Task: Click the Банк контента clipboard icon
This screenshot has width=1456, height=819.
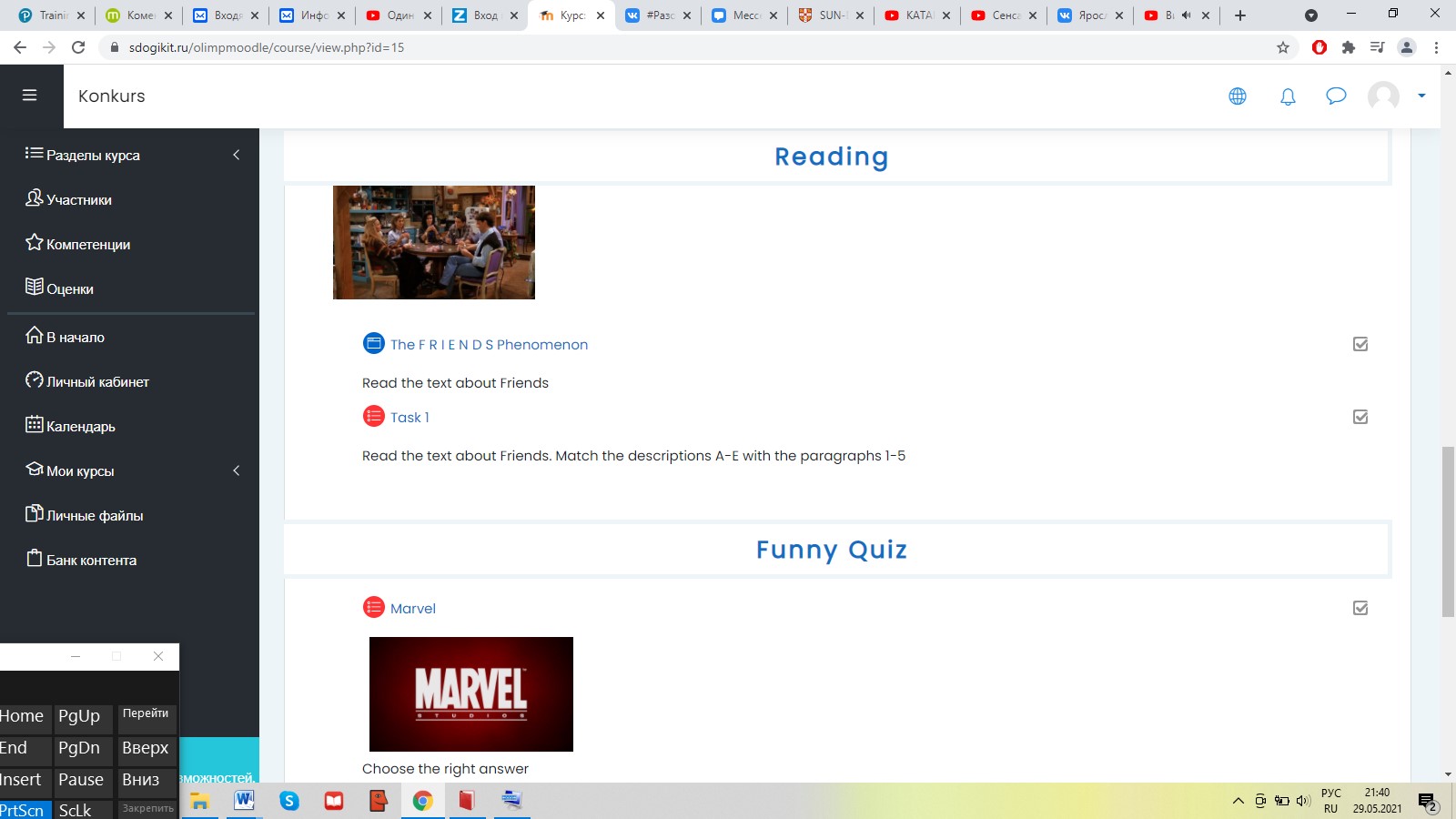Action: 35,558
